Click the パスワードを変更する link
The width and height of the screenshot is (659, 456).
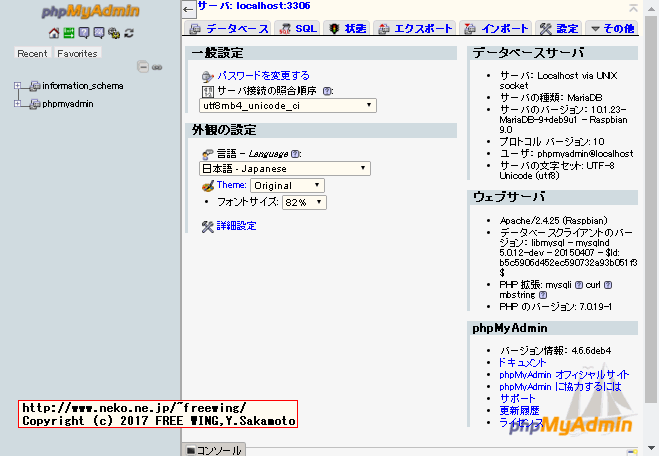[x=263, y=75]
